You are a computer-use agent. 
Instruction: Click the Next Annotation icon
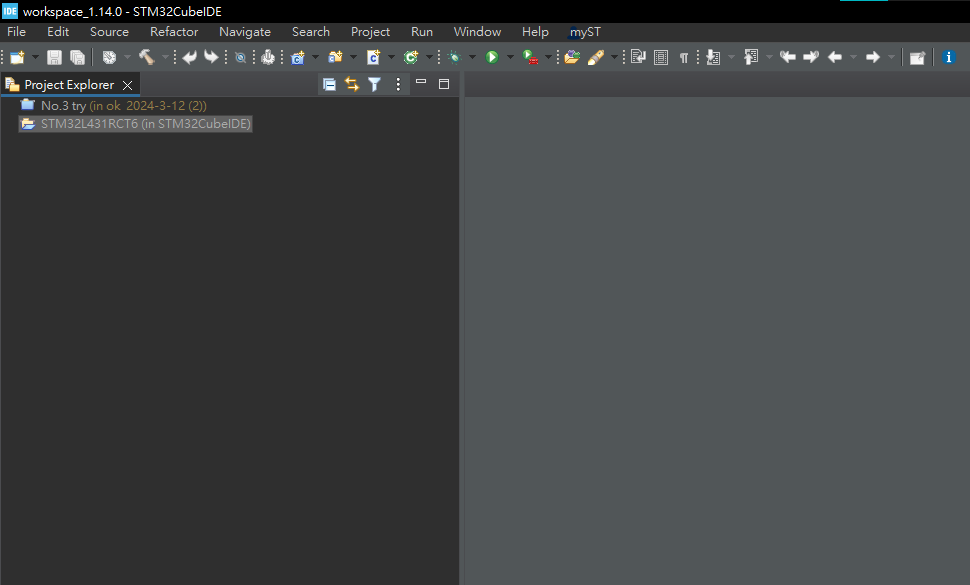pos(713,58)
